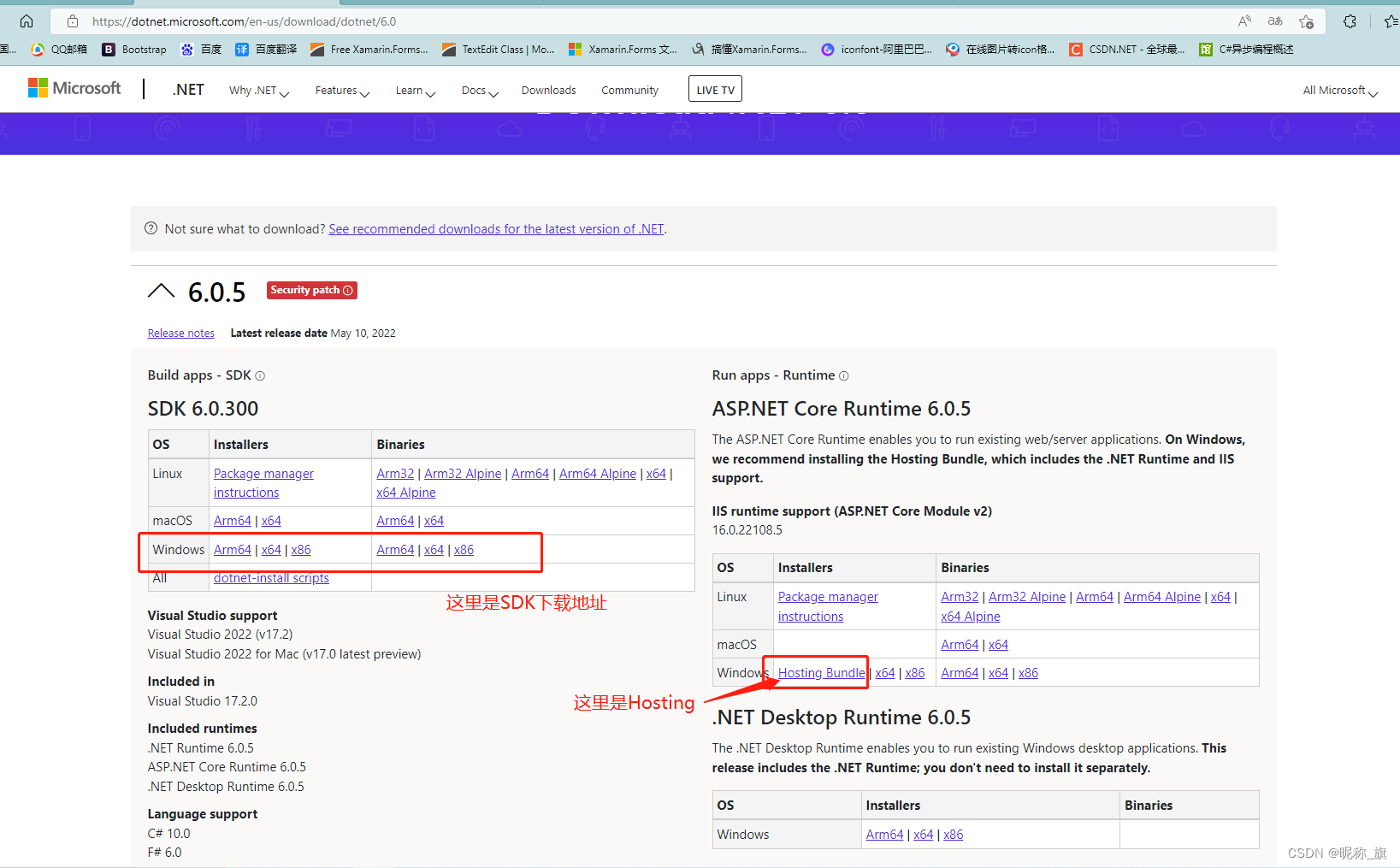This screenshot has height=868, width=1400.
Task: Open the iconfont-阿里巴巴 bookmark
Action: (x=876, y=50)
